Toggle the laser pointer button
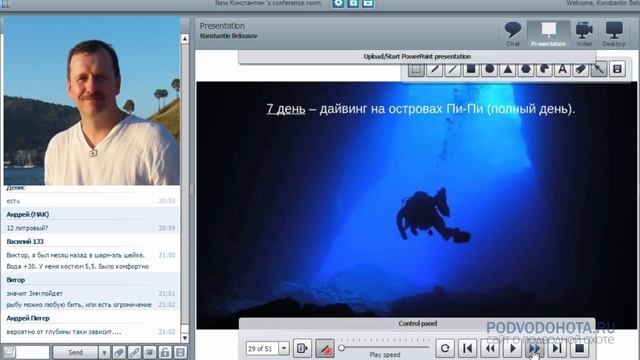The image size is (640, 360). (x=325, y=349)
